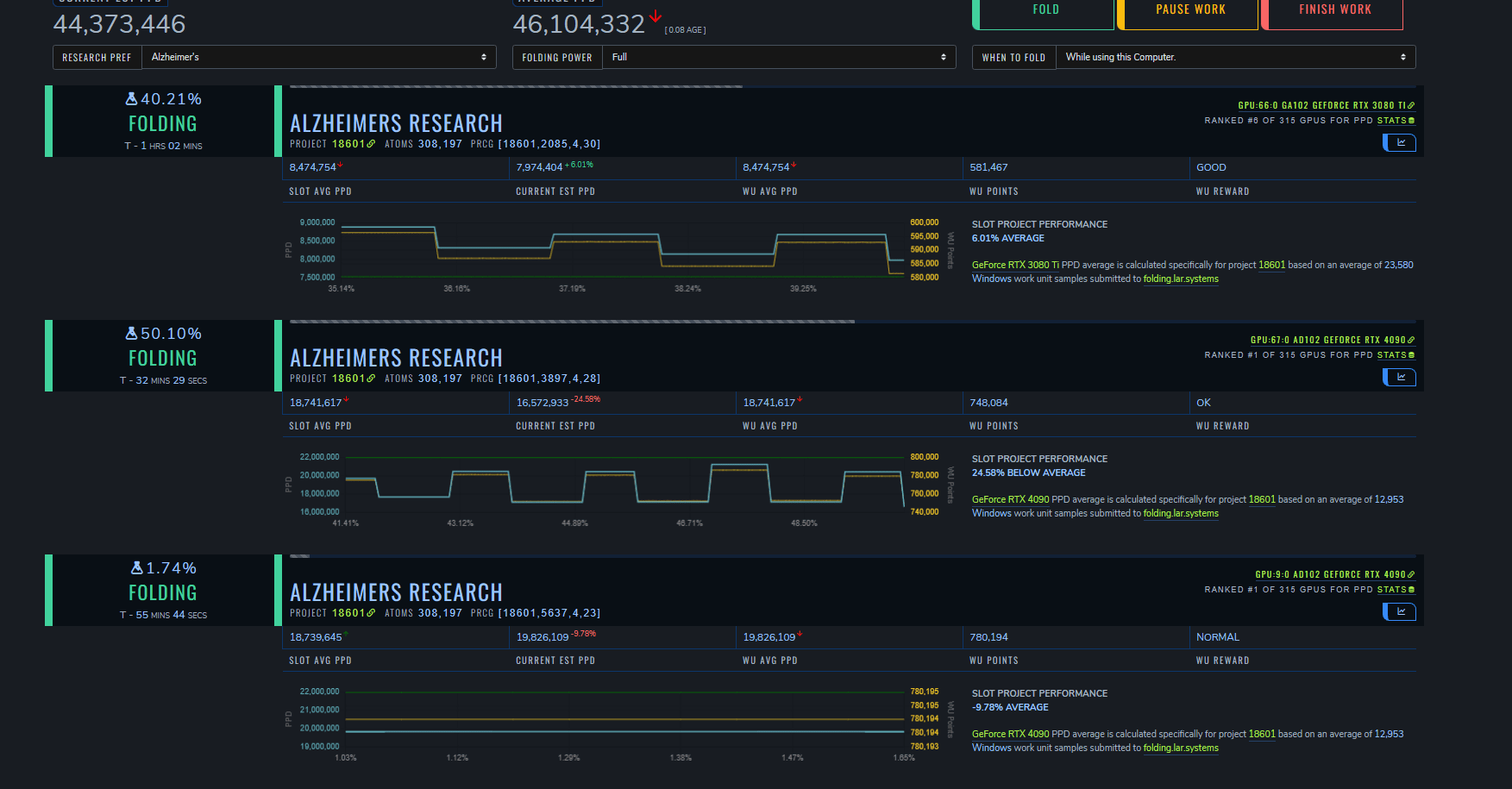
Task: Click the flask icon next to 50.10%
Action: coord(132,334)
